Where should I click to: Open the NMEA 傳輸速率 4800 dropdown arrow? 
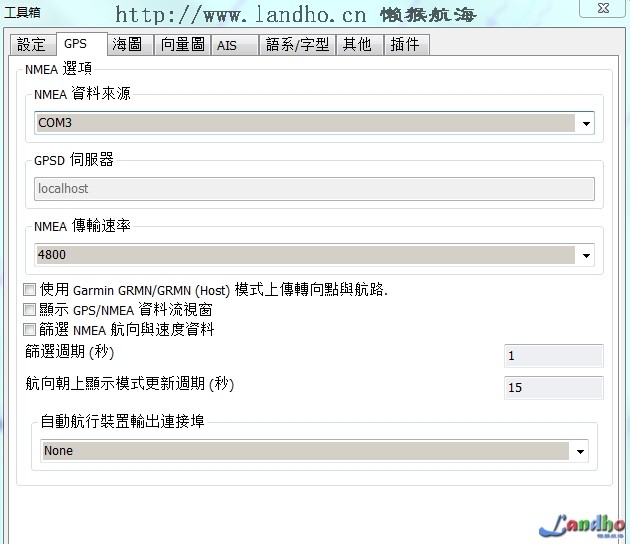[586, 255]
